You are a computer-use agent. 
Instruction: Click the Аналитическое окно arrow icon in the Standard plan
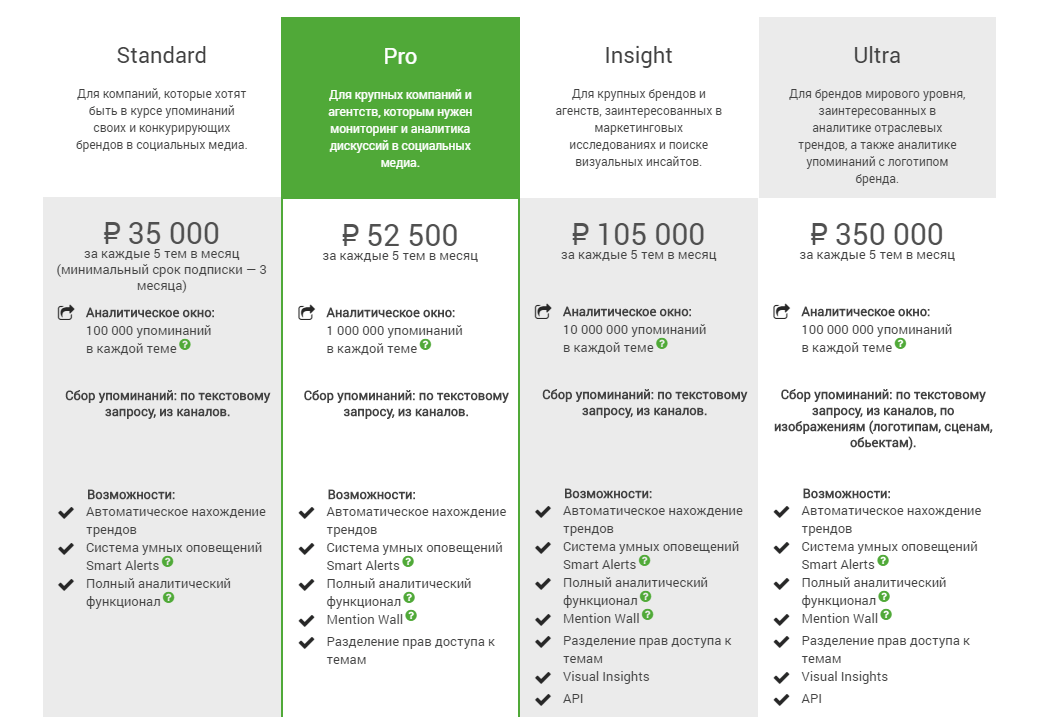tap(66, 313)
